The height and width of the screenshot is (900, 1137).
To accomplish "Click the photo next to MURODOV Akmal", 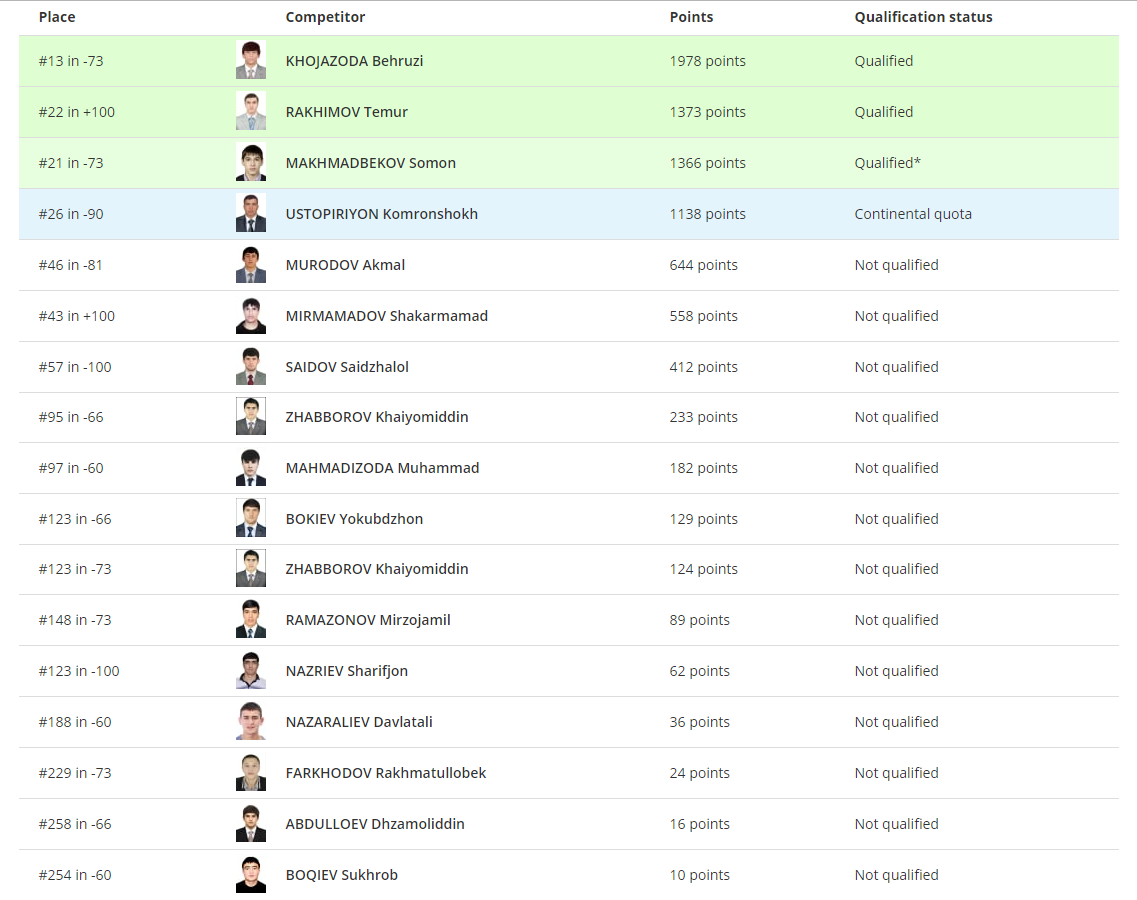I will (251, 265).
